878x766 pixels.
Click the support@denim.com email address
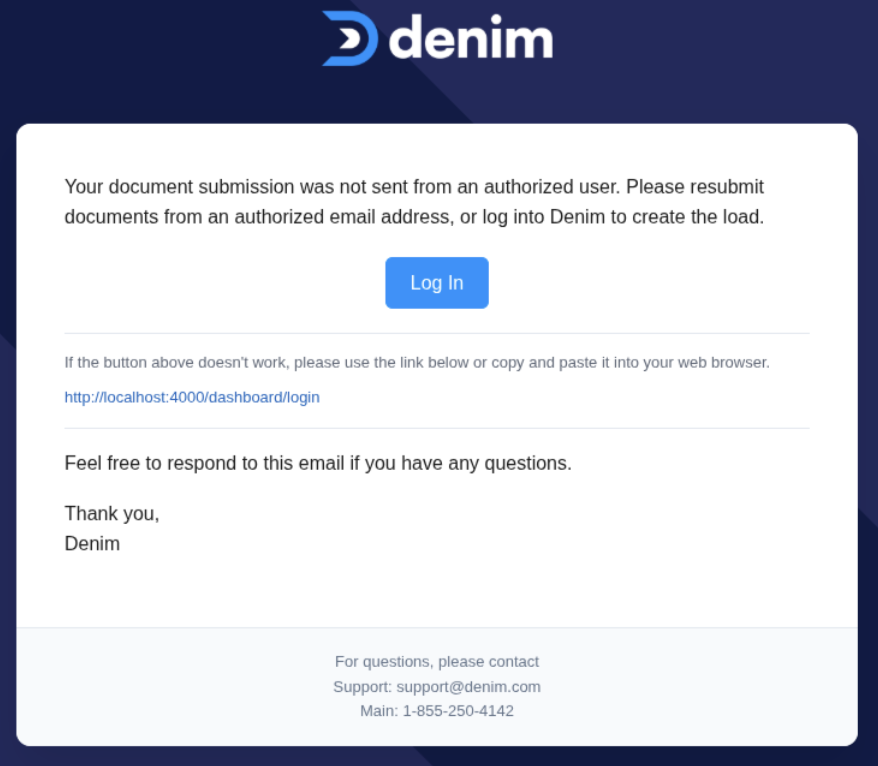point(468,687)
